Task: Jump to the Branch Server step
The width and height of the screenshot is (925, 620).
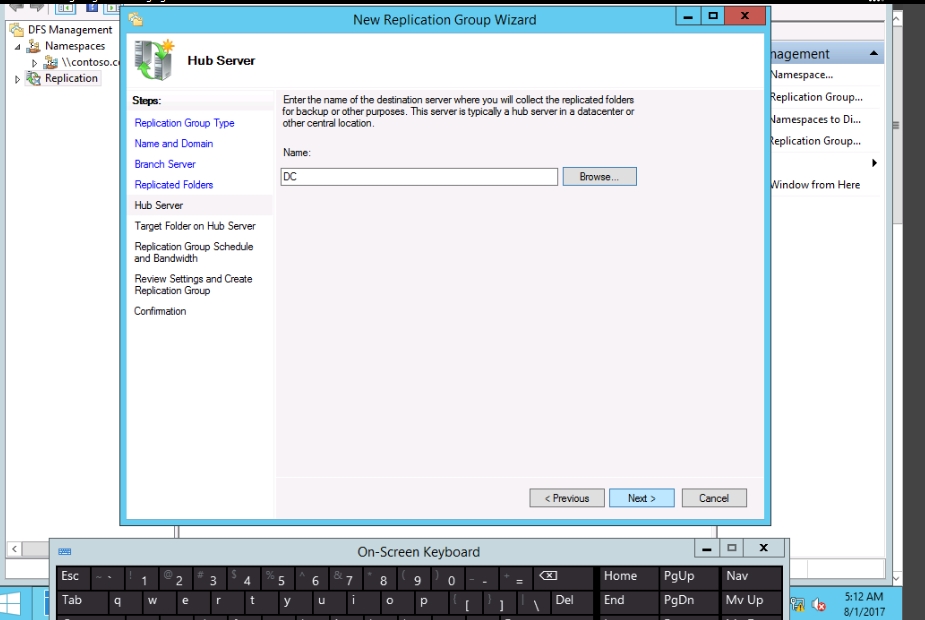Action: 165,164
